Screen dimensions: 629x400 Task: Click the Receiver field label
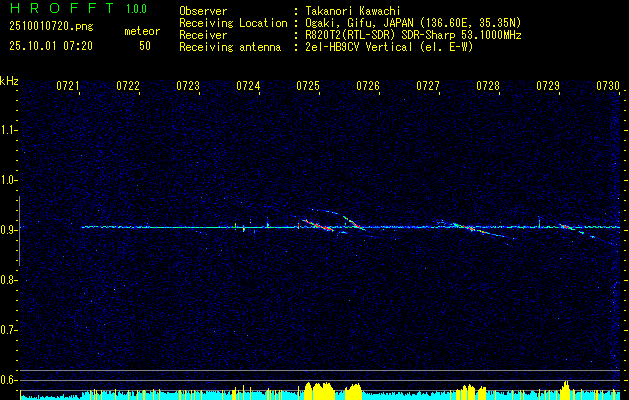[203, 35]
